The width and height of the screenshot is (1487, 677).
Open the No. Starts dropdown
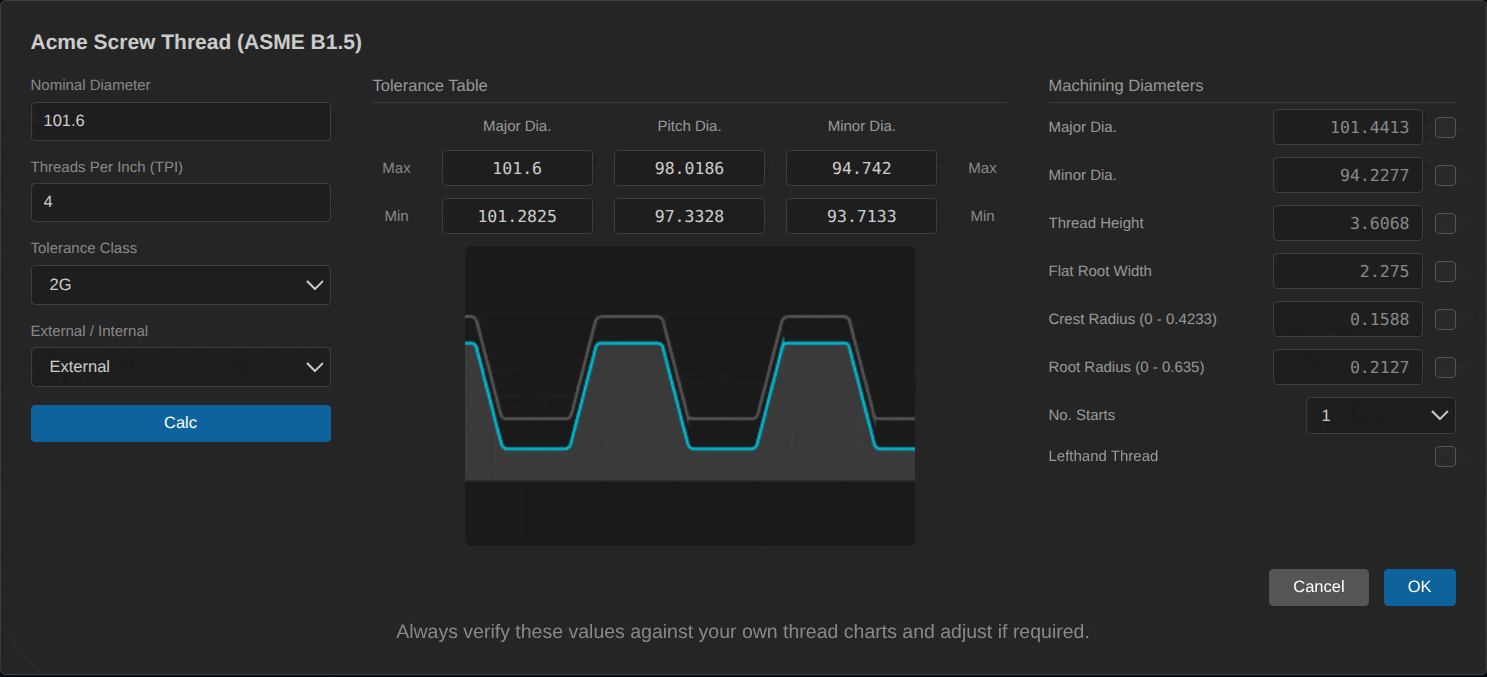click(x=1380, y=415)
